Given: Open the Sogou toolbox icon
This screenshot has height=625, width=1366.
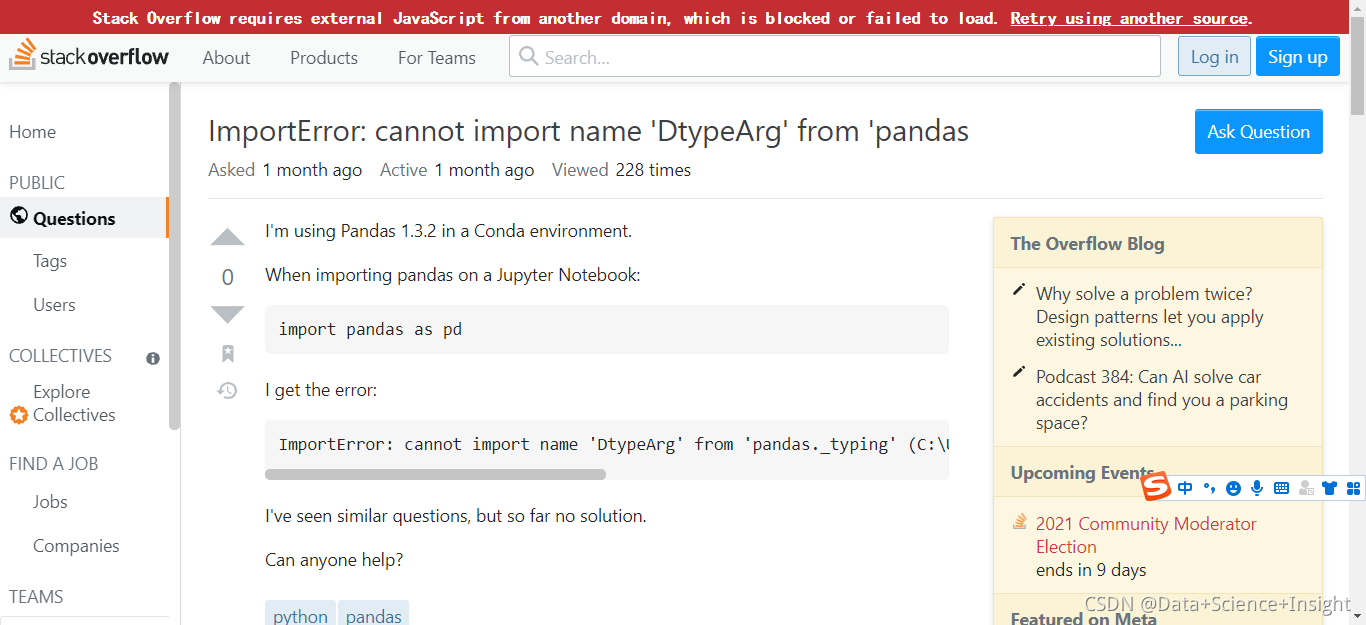Looking at the screenshot, I should [x=1353, y=488].
